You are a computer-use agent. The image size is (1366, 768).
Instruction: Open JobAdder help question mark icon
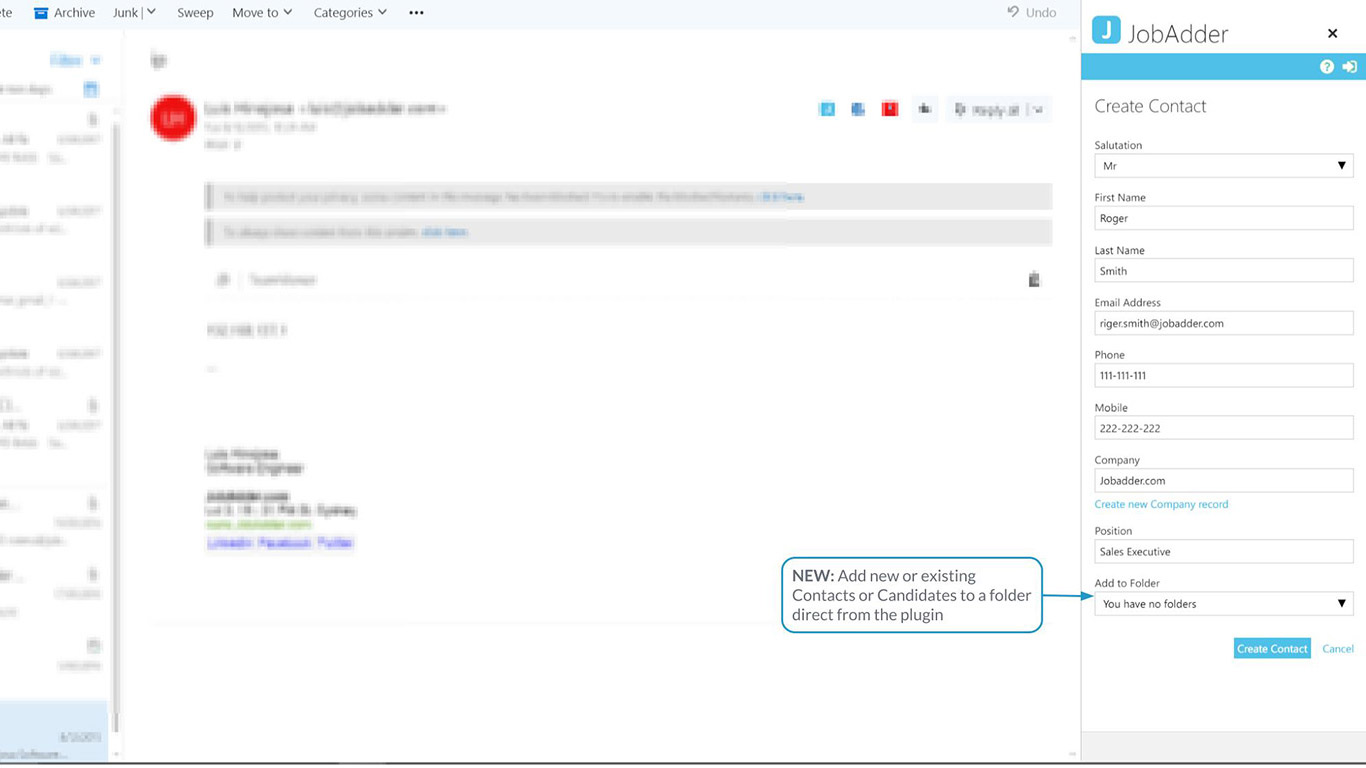point(1327,67)
